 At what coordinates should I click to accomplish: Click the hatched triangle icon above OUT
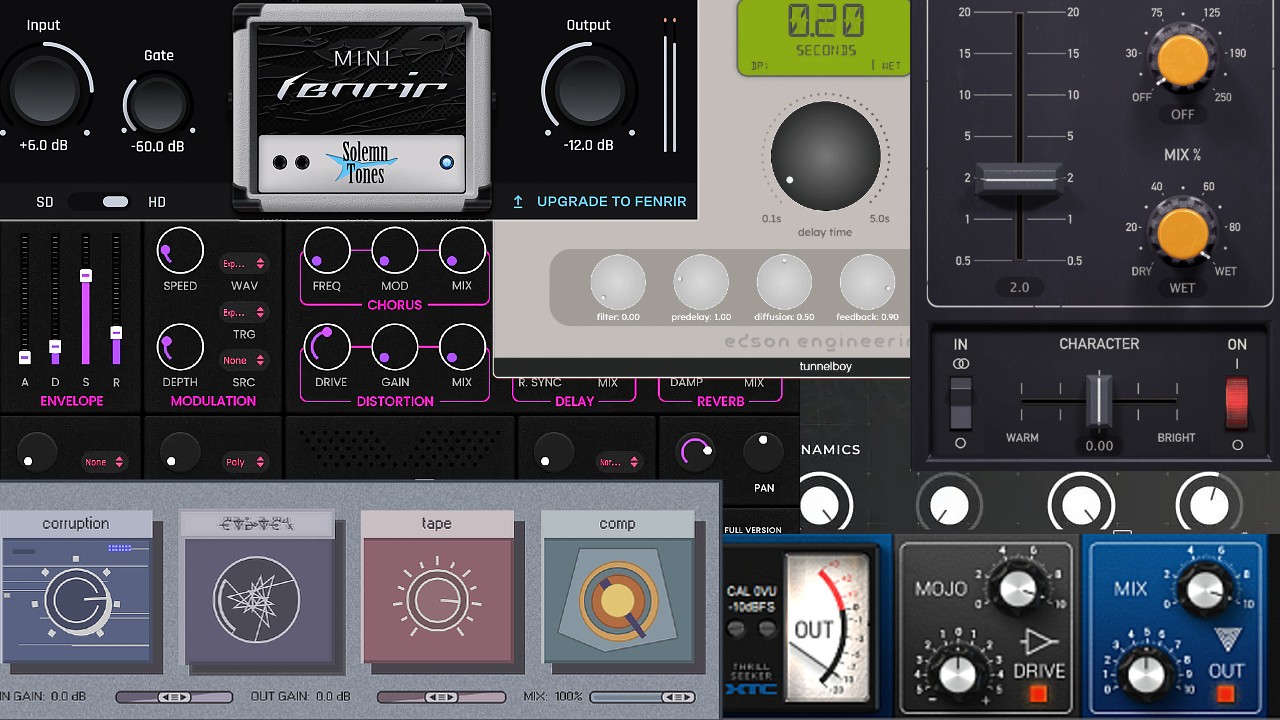[1227, 640]
